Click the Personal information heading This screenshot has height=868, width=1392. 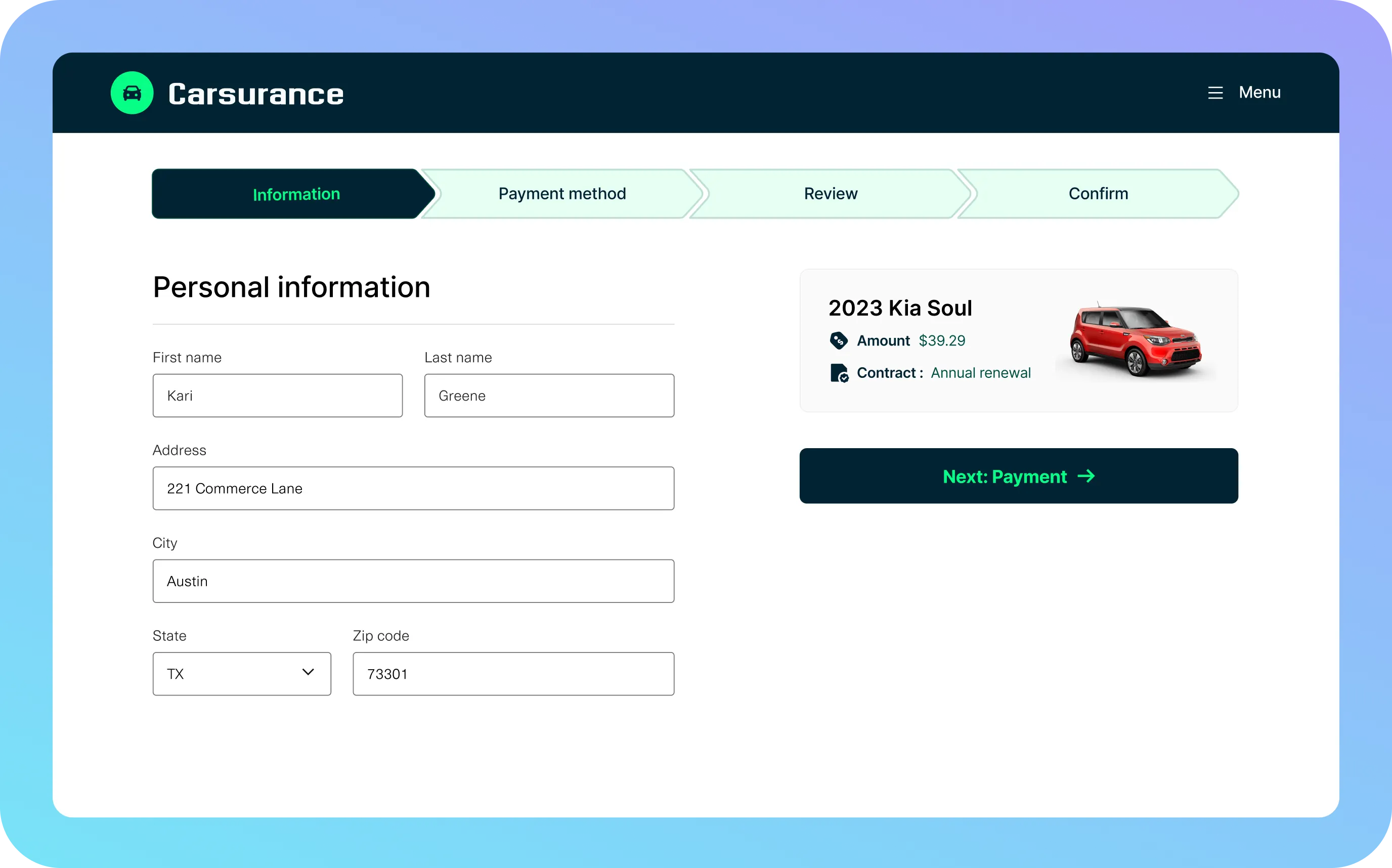pyautogui.click(x=292, y=287)
